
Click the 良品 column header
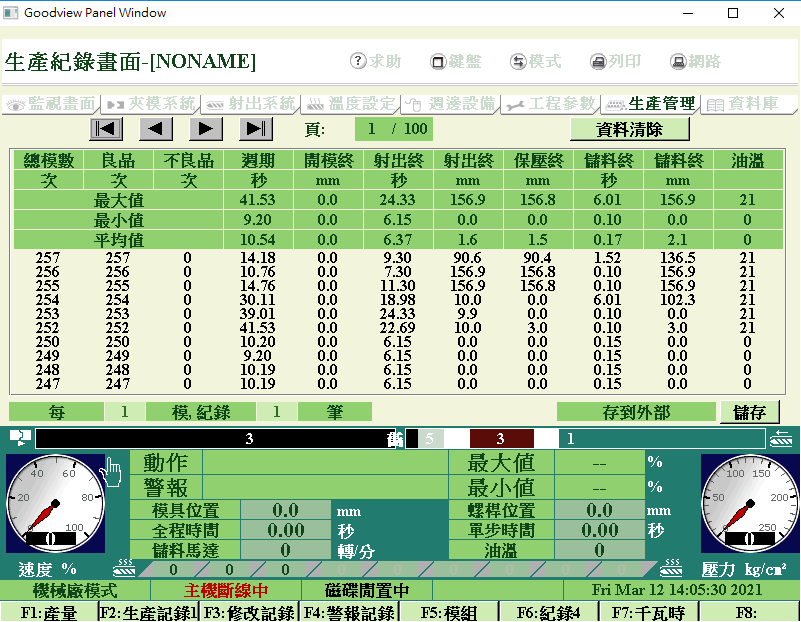point(119,160)
